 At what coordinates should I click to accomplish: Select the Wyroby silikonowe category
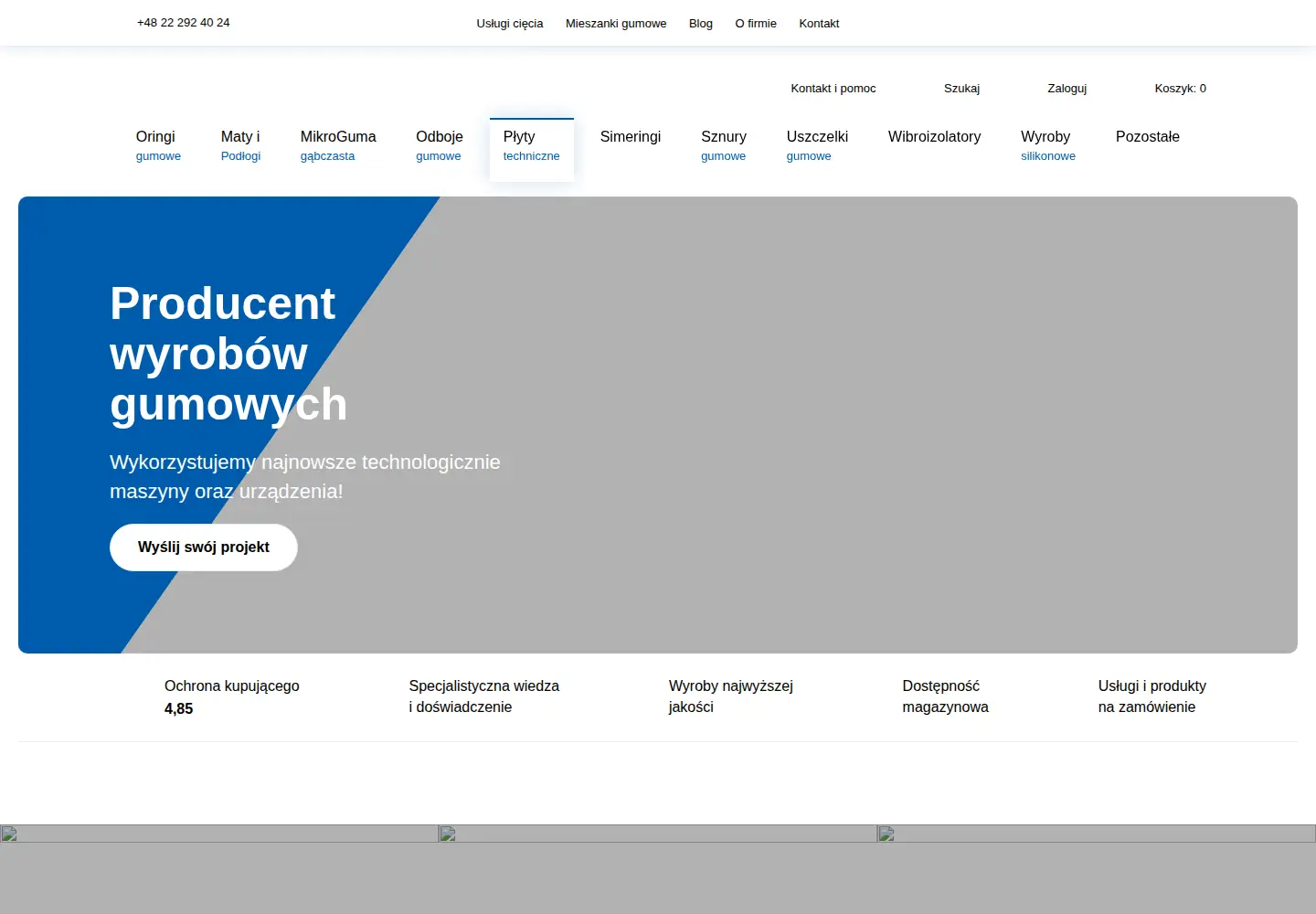click(1048, 145)
